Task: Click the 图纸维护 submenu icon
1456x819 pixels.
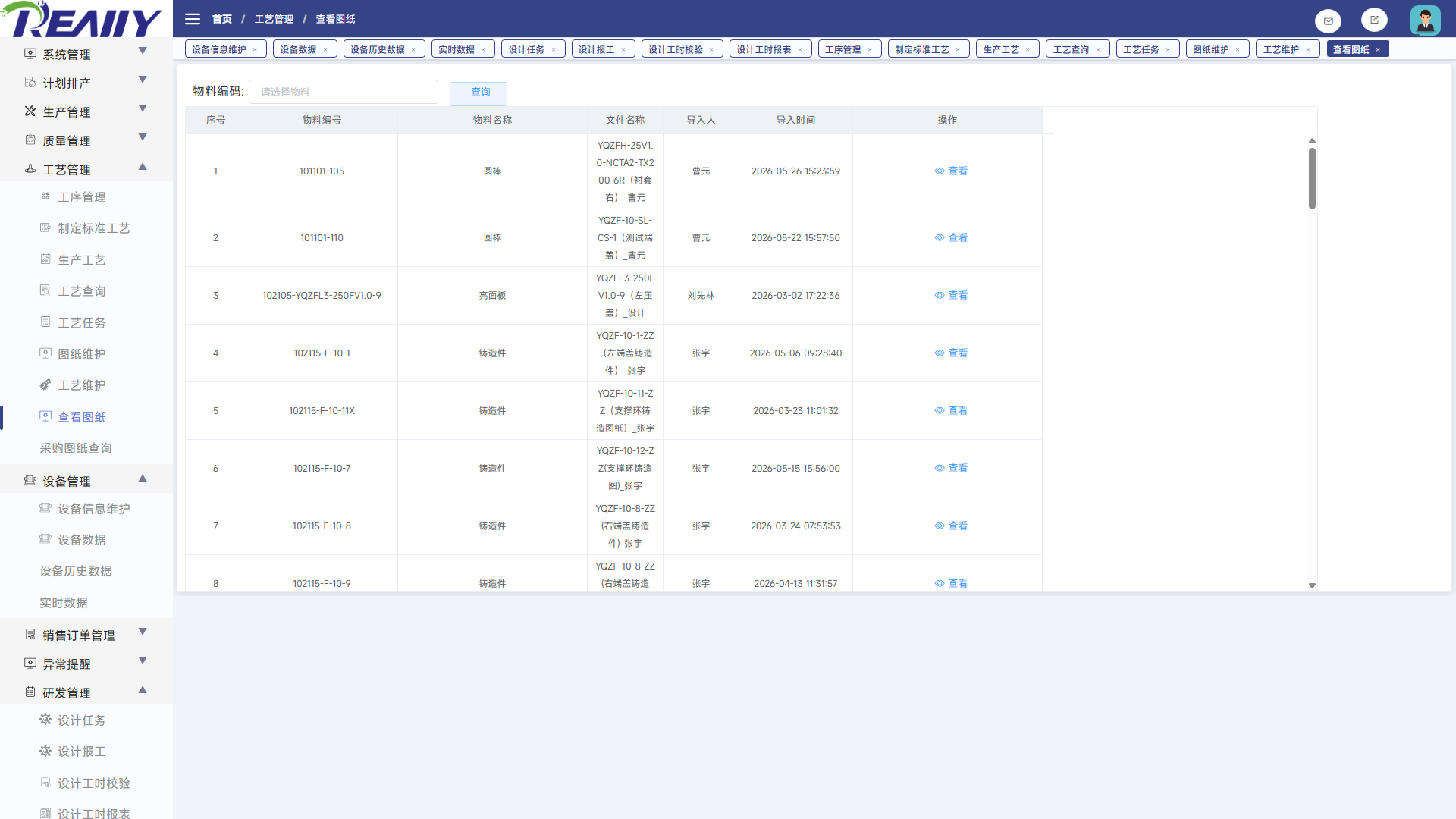Action: (45, 353)
